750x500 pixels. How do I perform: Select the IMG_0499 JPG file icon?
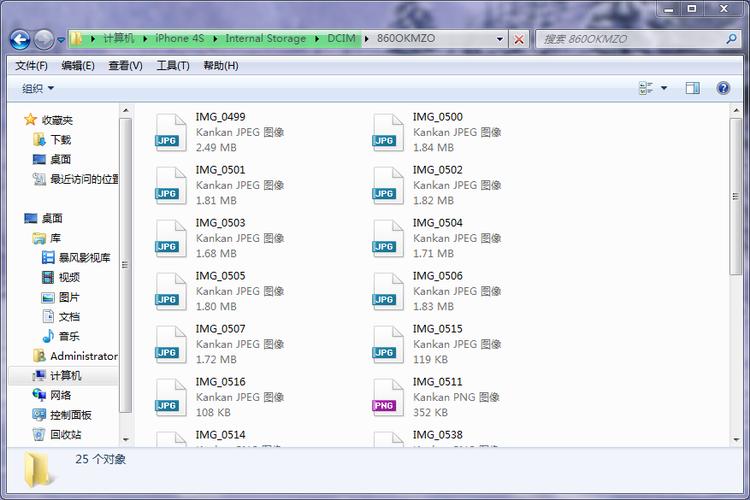(170, 133)
